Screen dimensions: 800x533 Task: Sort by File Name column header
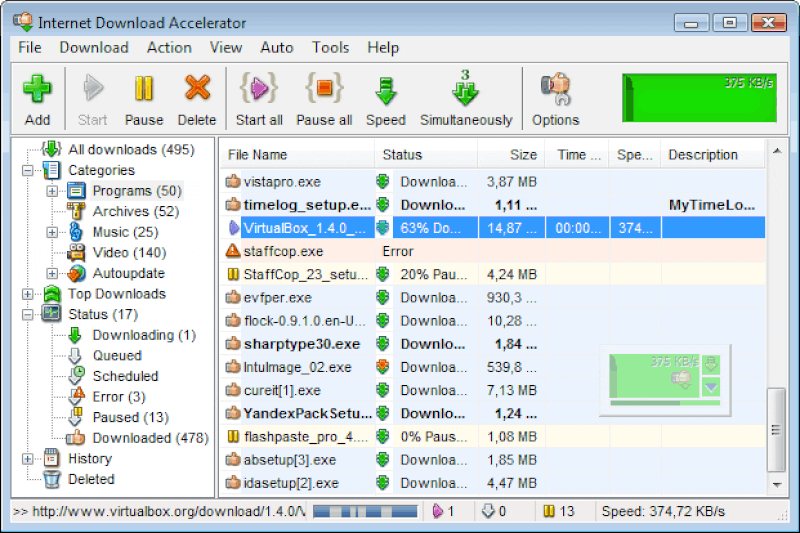click(297, 155)
